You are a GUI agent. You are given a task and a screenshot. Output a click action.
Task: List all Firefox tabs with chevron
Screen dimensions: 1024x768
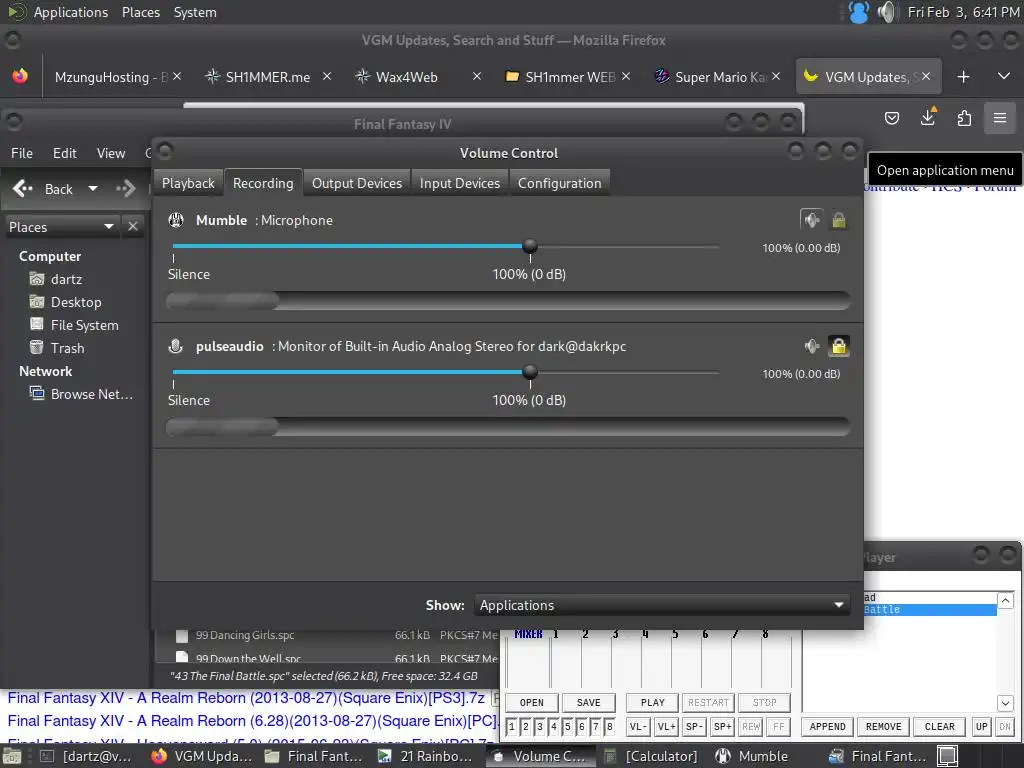(x=1004, y=76)
